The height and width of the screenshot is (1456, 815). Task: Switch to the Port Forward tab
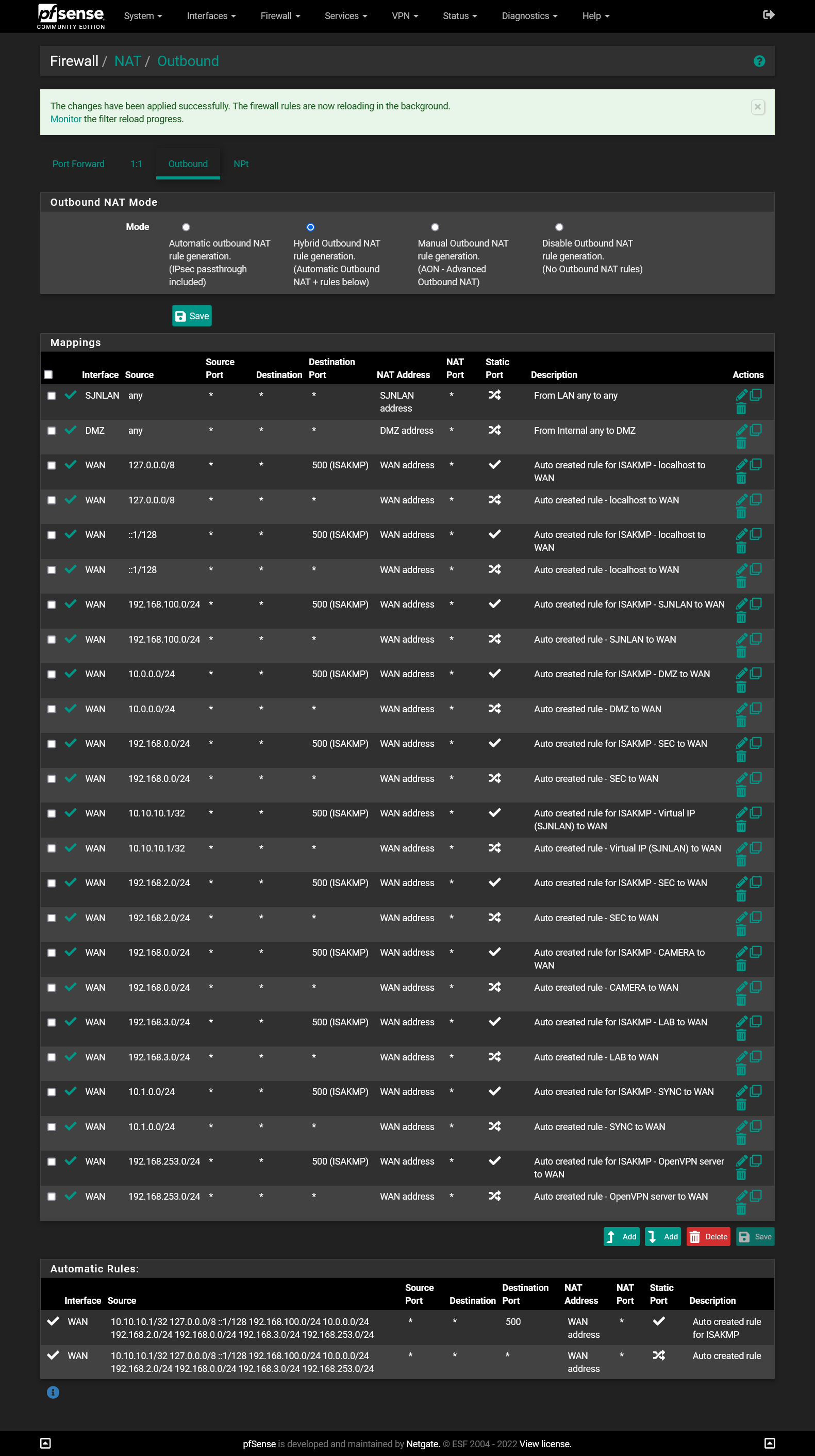tap(78, 164)
